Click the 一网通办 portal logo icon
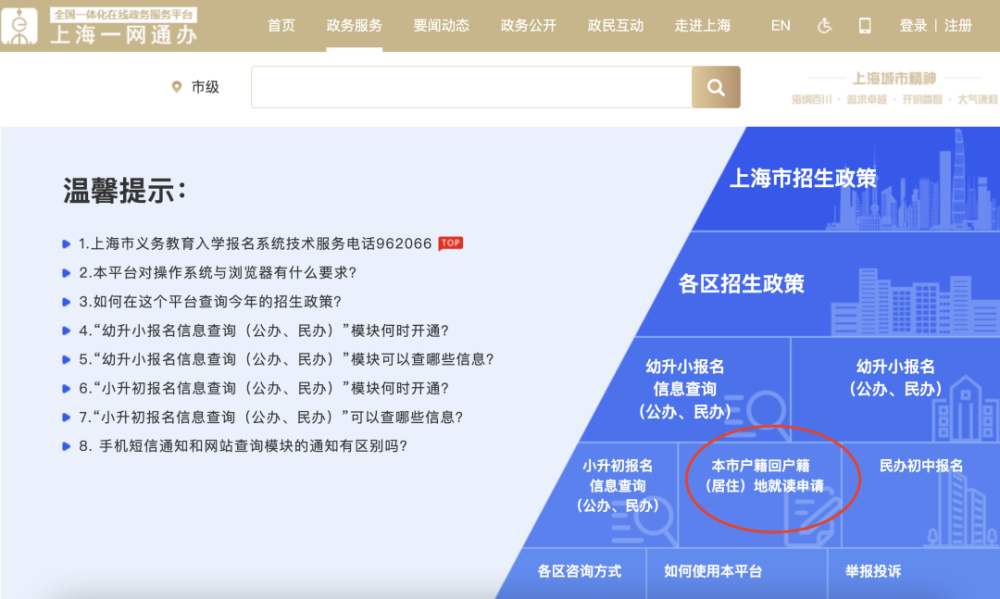 tap(20, 26)
